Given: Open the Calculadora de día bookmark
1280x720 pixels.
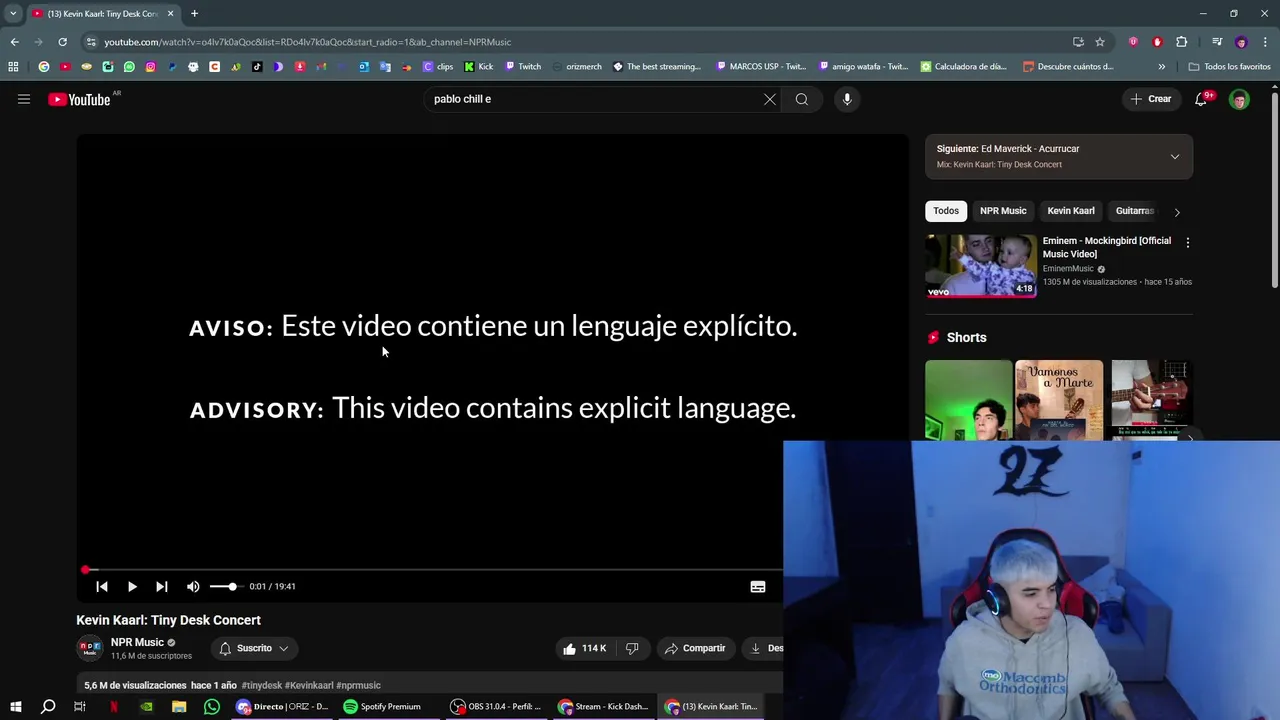Looking at the screenshot, I should (964, 67).
